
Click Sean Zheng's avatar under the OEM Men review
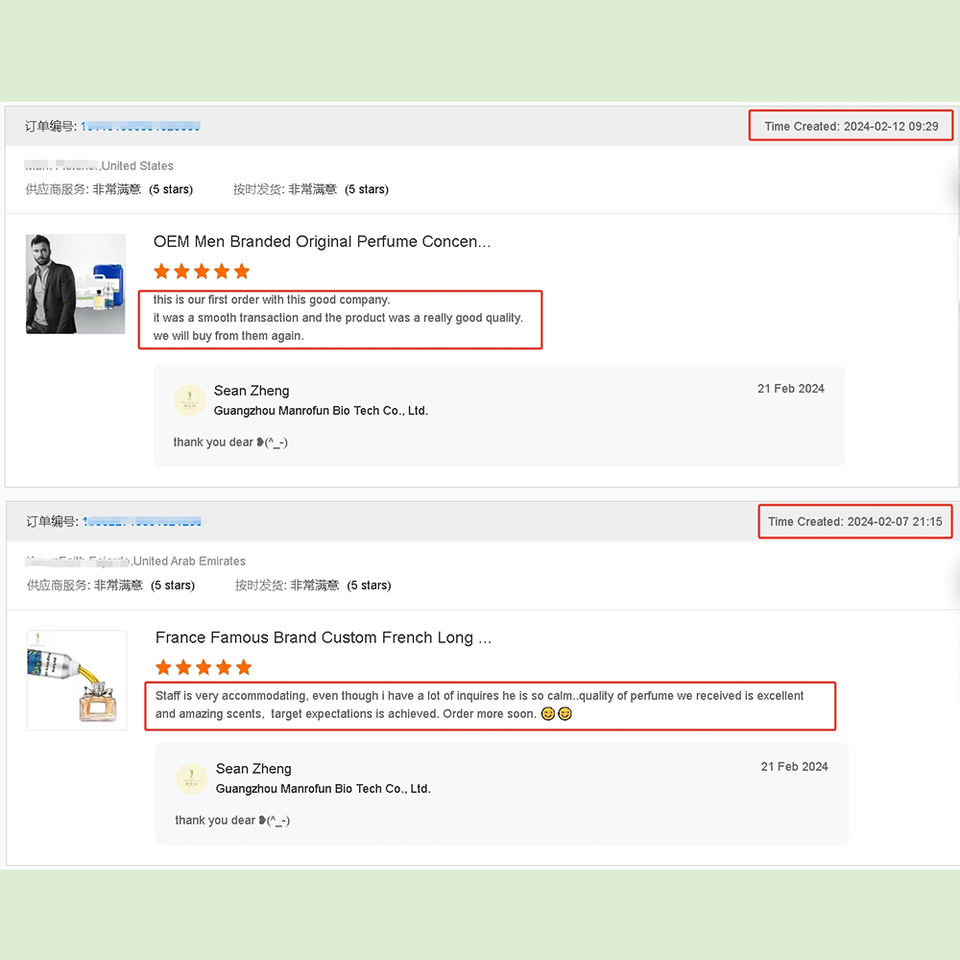click(189, 400)
